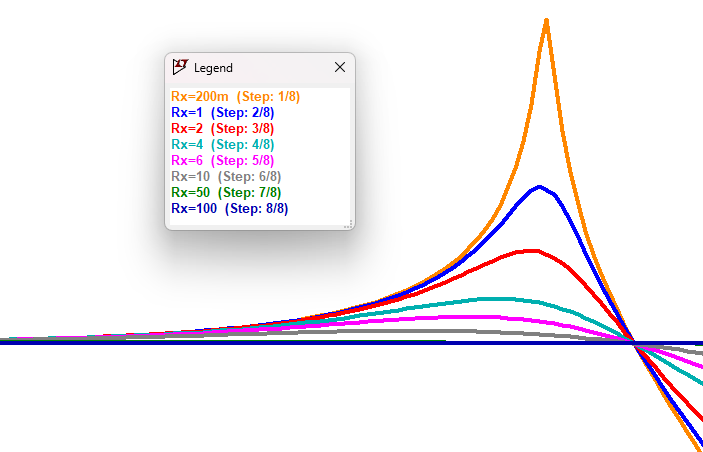Select the Rx=1 Step 2/8 legend entry

tap(229, 113)
